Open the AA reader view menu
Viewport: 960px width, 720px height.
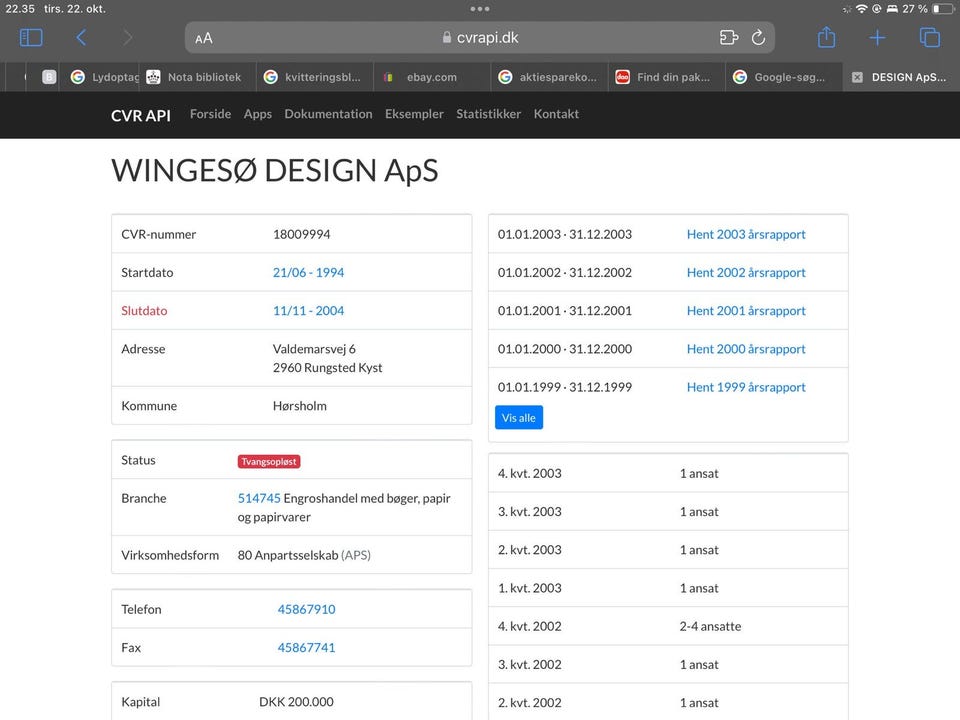(x=204, y=39)
